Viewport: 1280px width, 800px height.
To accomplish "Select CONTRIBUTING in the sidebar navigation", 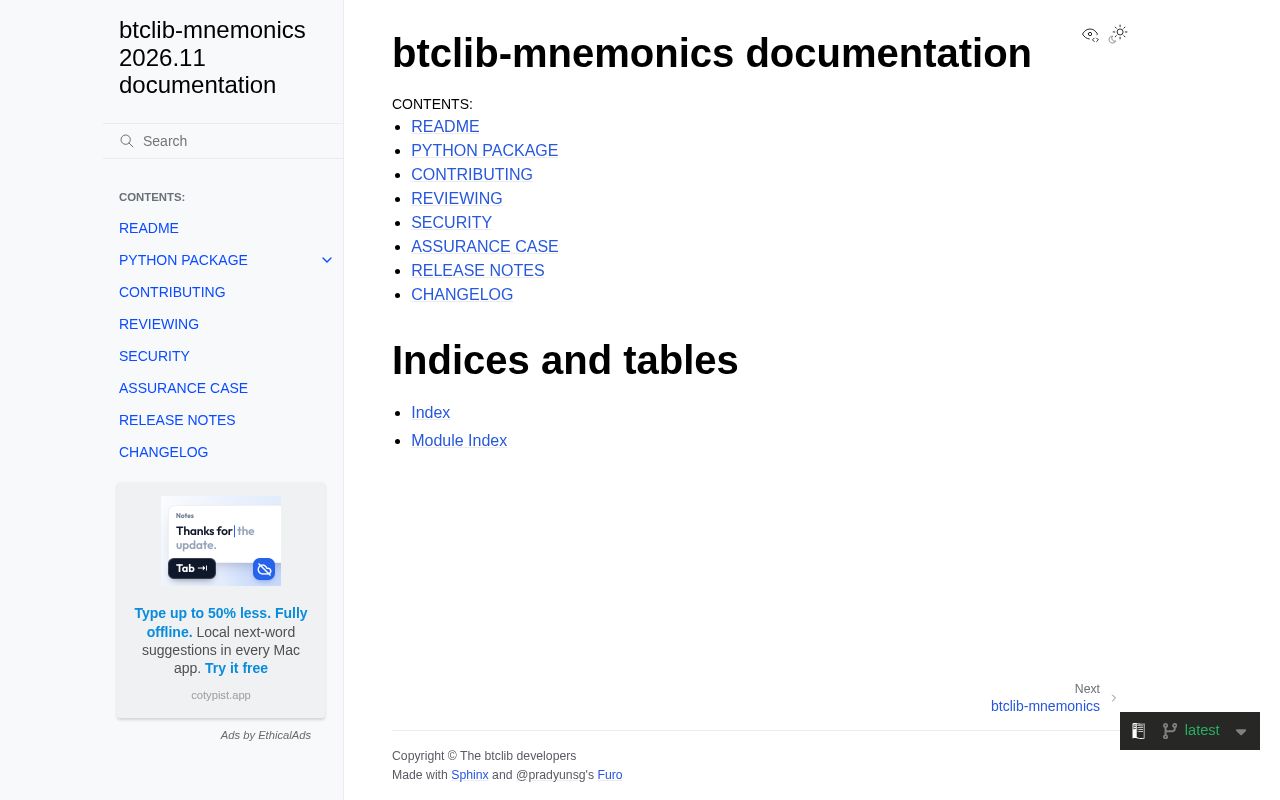I will pyautogui.click(x=172, y=292).
